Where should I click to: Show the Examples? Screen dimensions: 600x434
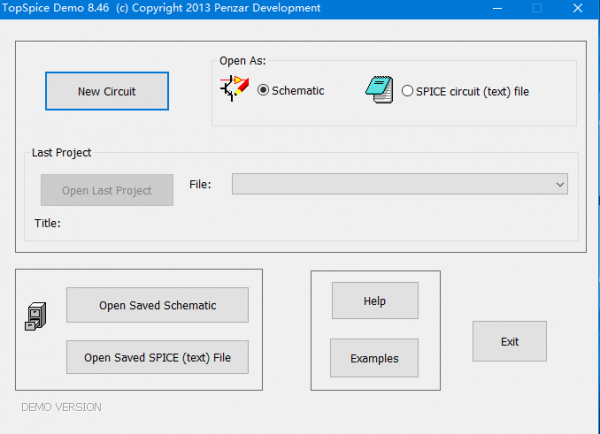tap(374, 358)
